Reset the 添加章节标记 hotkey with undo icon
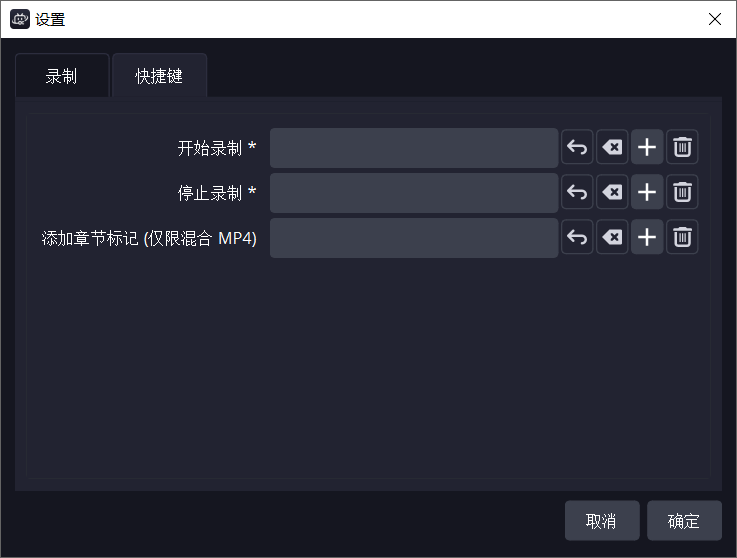Screen dimensions: 737x558 [577, 237]
